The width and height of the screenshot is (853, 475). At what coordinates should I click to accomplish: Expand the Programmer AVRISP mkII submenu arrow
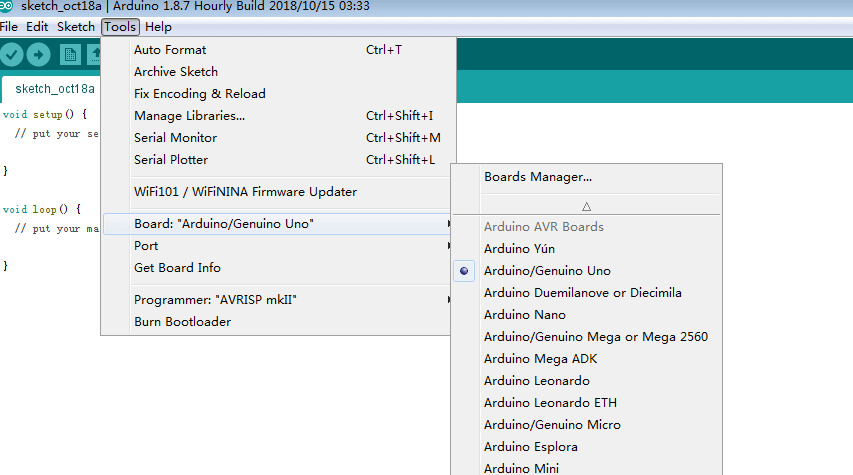click(x=448, y=300)
